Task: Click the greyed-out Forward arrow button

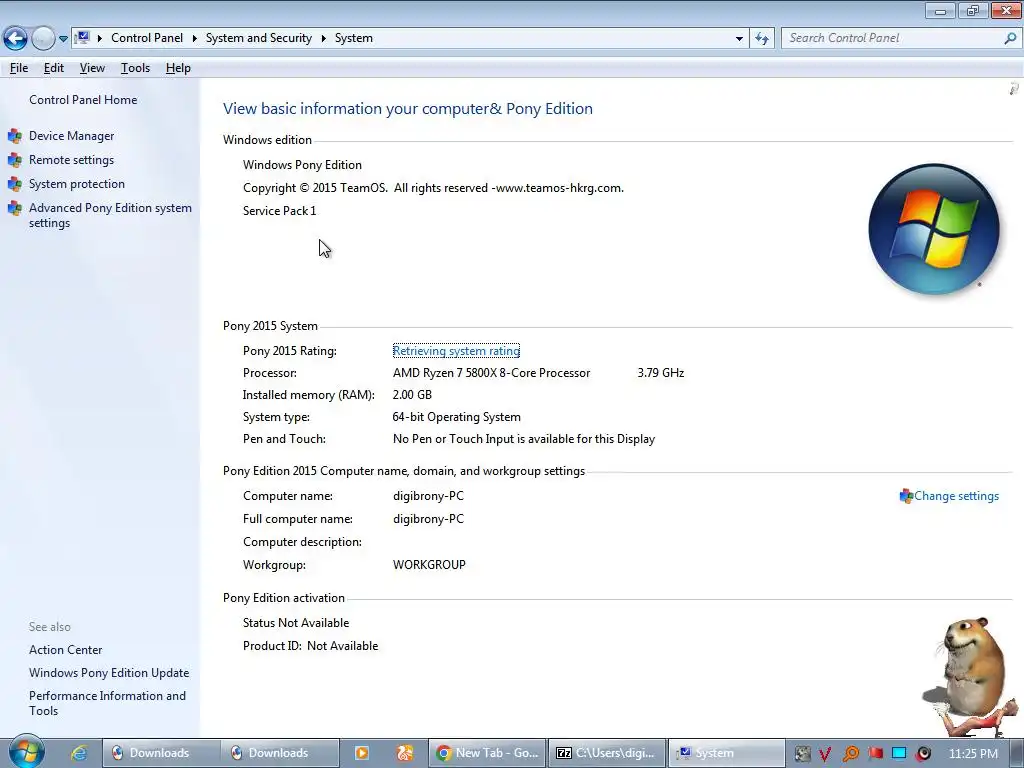Action: point(43,39)
